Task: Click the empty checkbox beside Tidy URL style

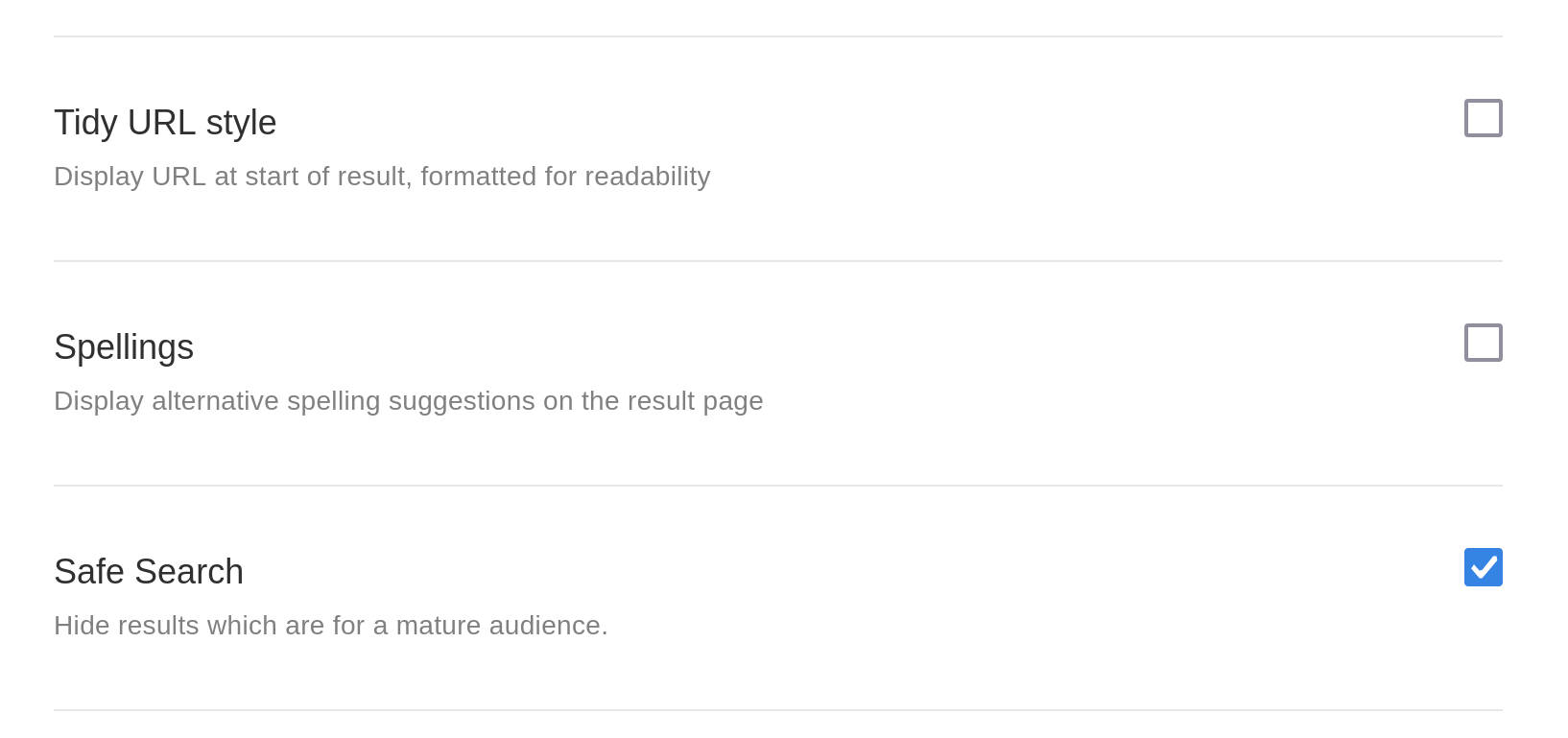Action: (1483, 119)
